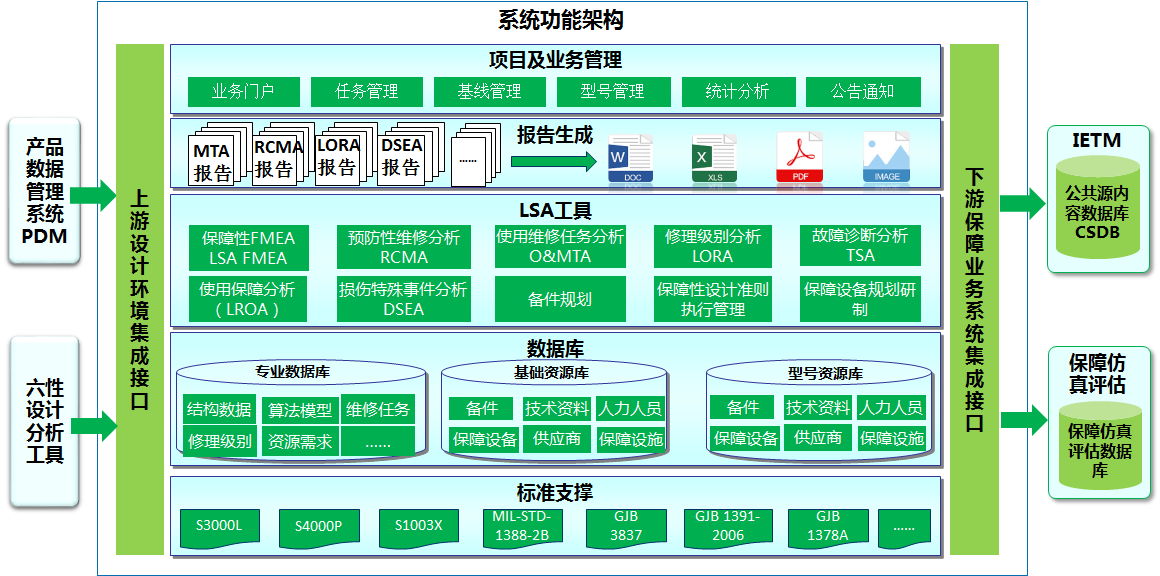
Task: Click the arrow from 六性设计分析工具
Action: click(93, 425)
